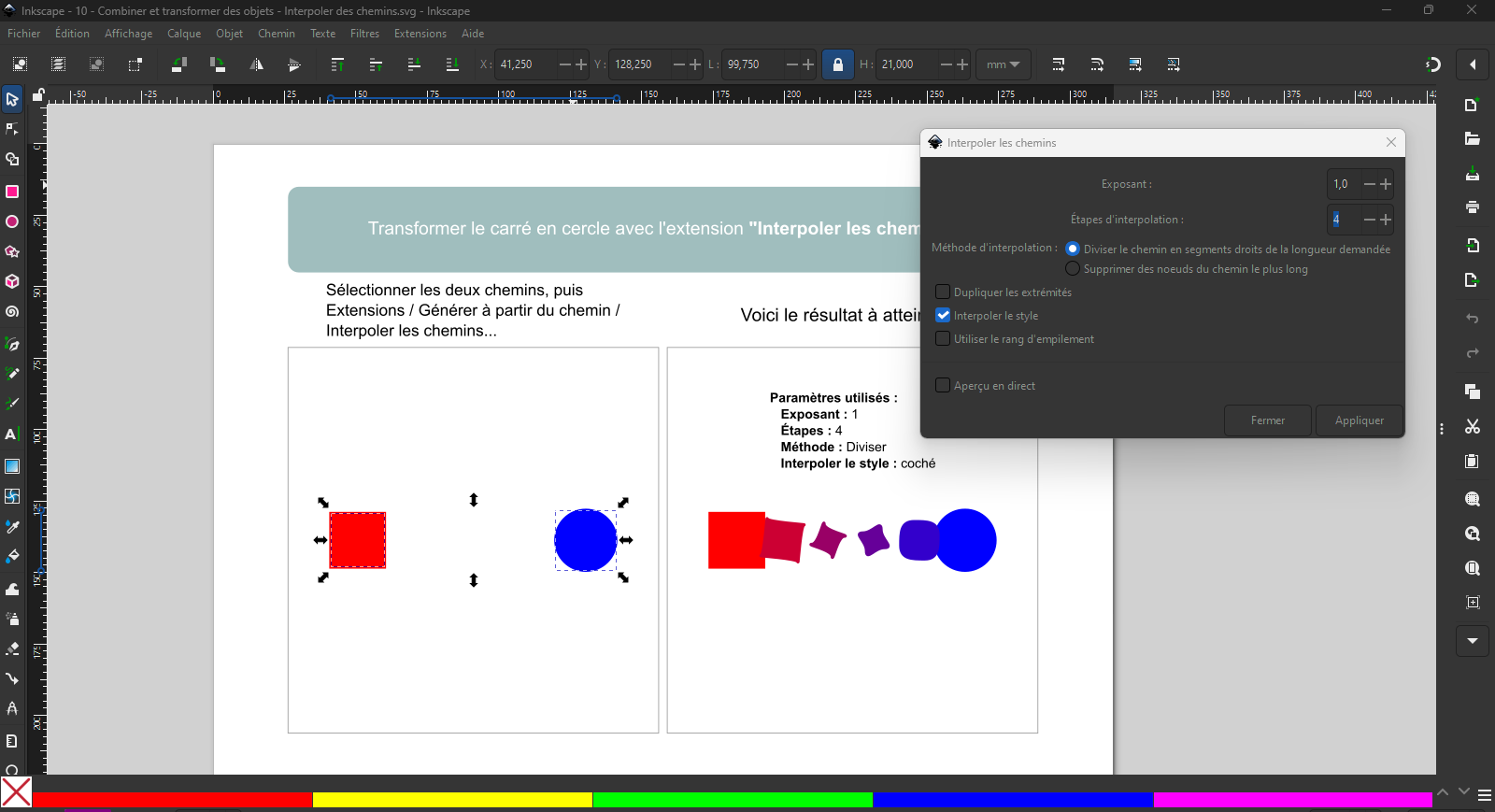Select the Shape builder tool

pyautogui.click(x=12, y=160)
